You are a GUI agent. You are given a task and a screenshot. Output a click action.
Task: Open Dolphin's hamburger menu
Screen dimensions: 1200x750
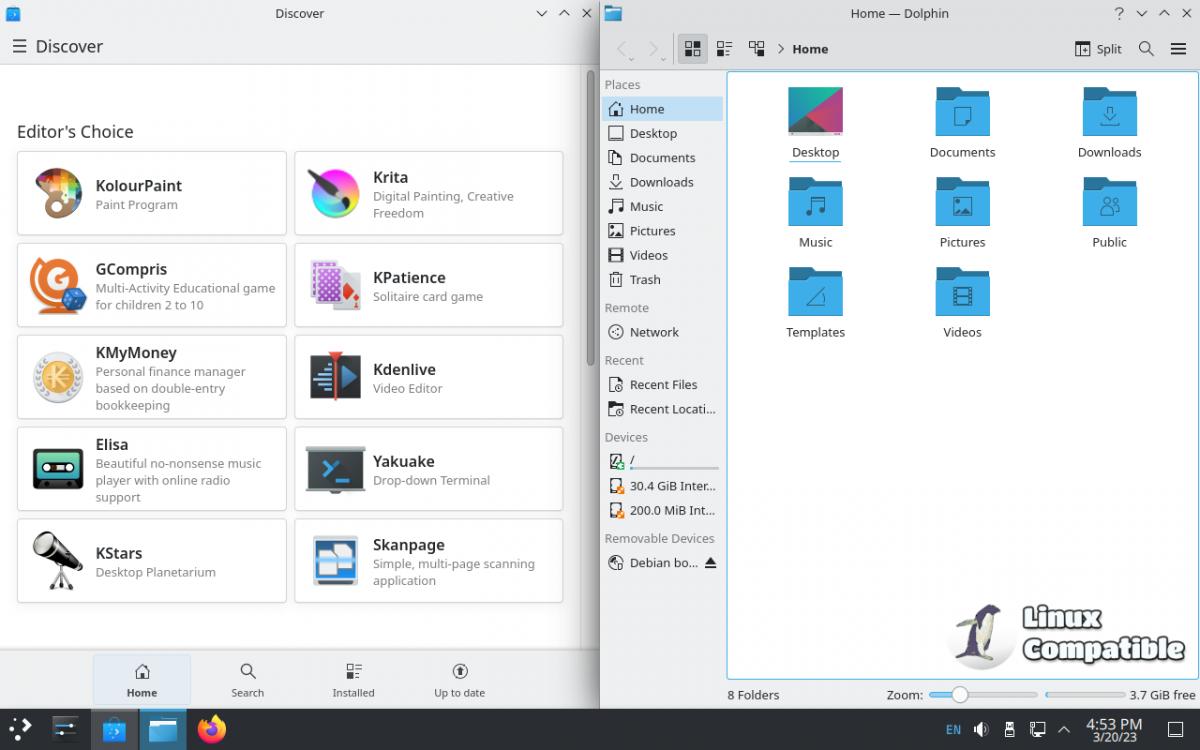pyautogui.click(x=1178, y=49)
